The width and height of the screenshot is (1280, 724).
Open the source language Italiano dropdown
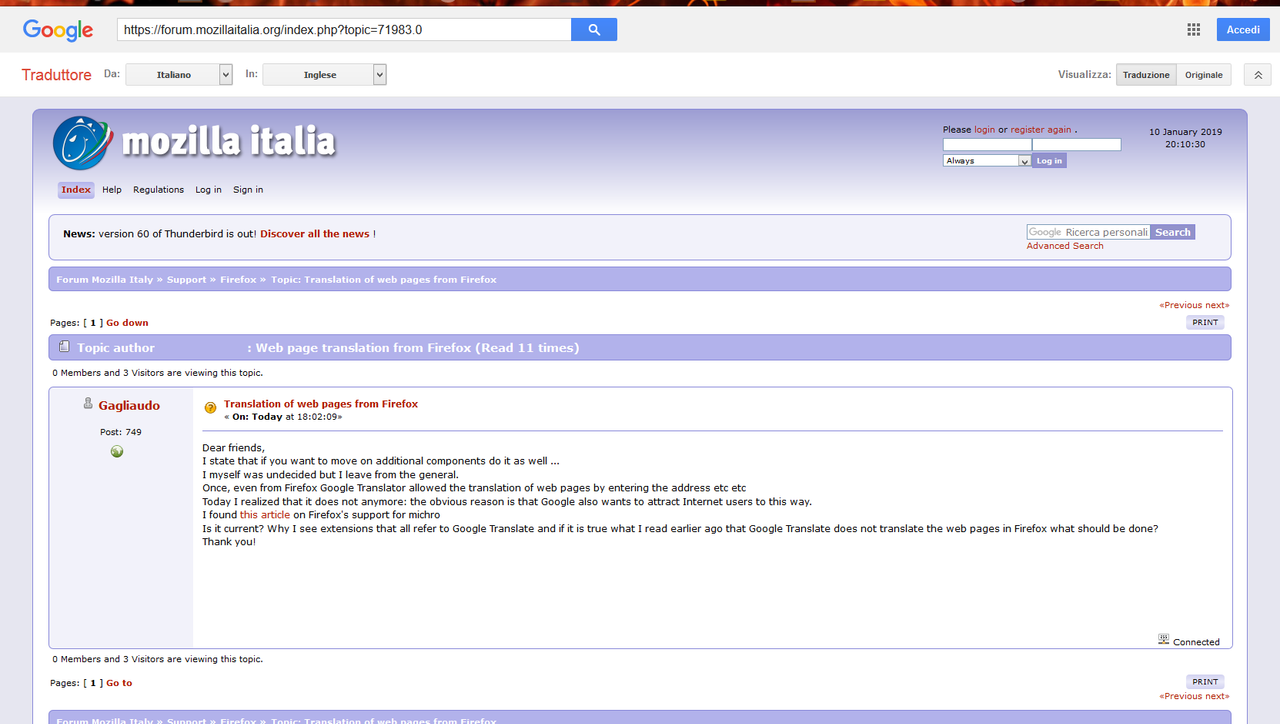click(179, 75)
